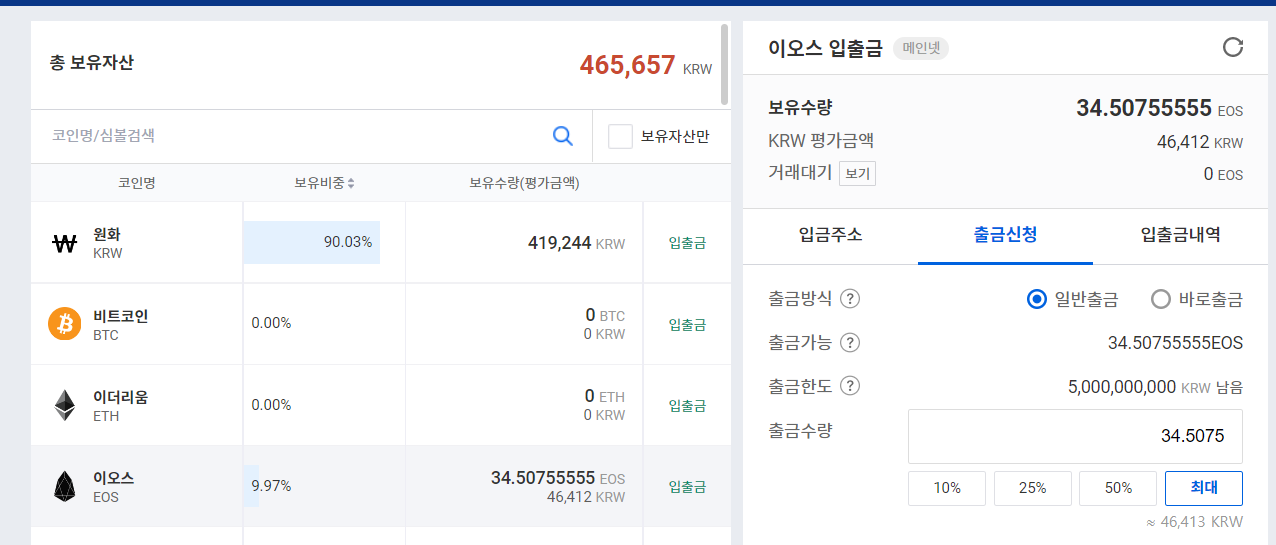The width and height of the screenshot is (1276, 545).
Task: Click the 코인명 column header
Action: [x=137, y=183]
